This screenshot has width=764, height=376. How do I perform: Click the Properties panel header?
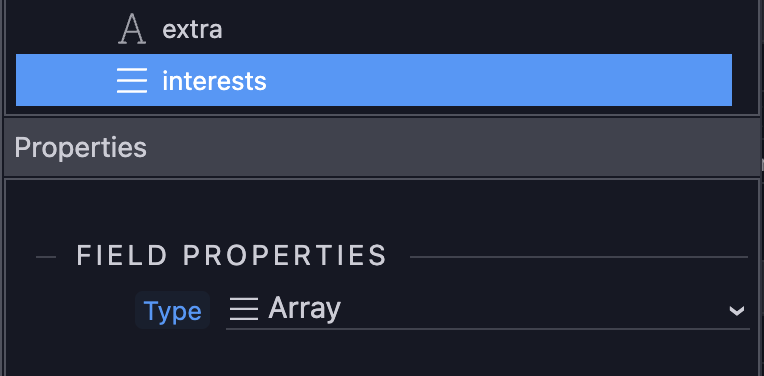pyautogui.click(x=382, y=147)
